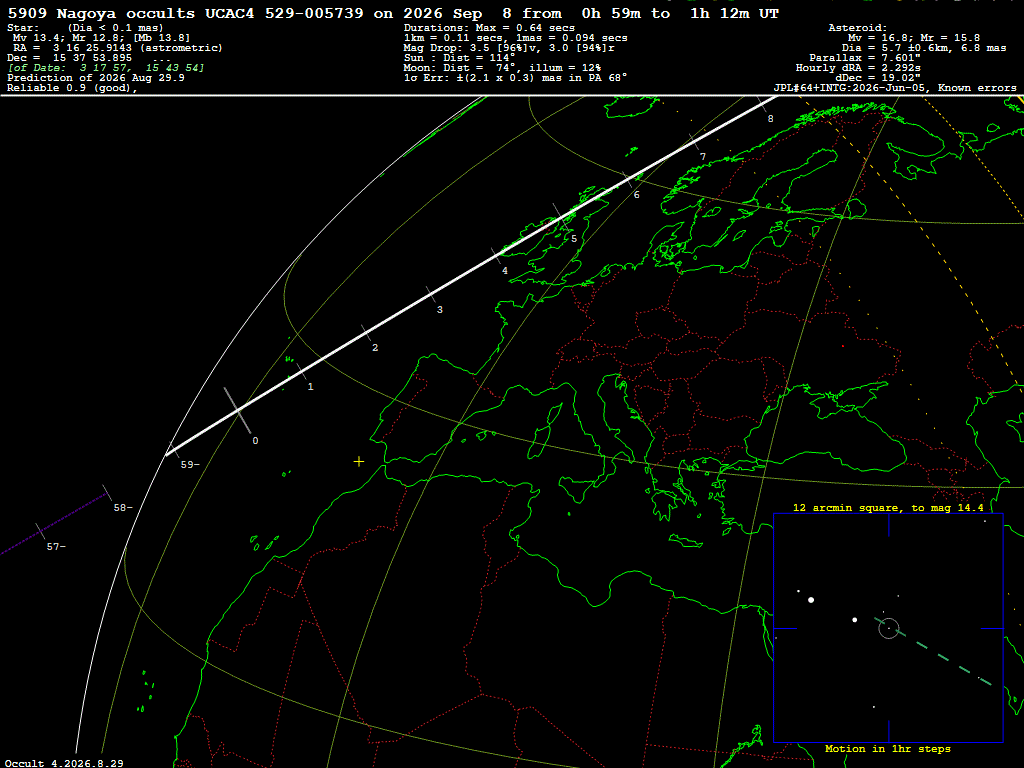Click the title text 5909 Nagoya occults
This screenshot has height=768, width=1024.
(101, 13)
